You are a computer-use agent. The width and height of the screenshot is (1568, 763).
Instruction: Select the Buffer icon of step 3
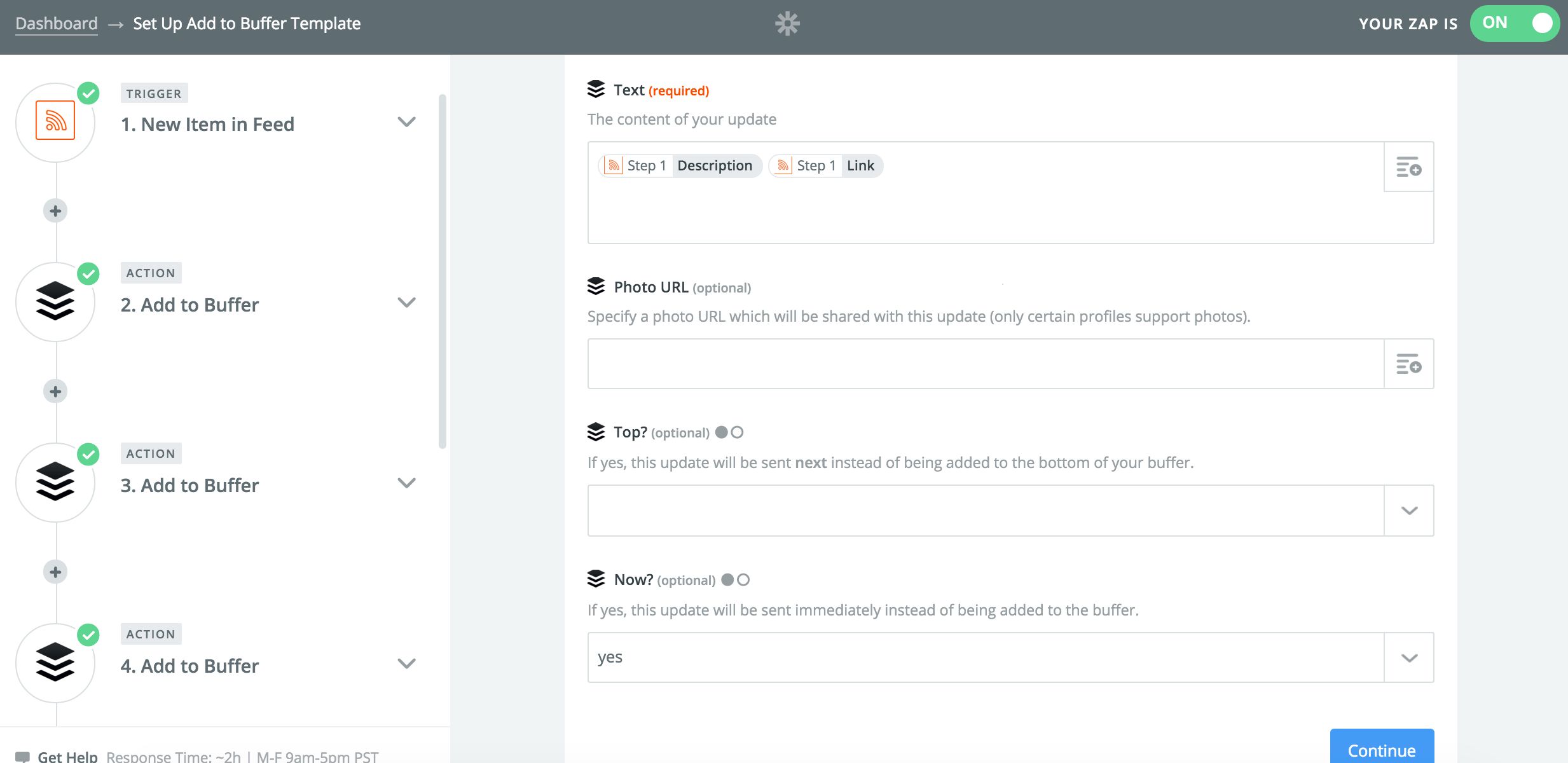coord(55,481)
